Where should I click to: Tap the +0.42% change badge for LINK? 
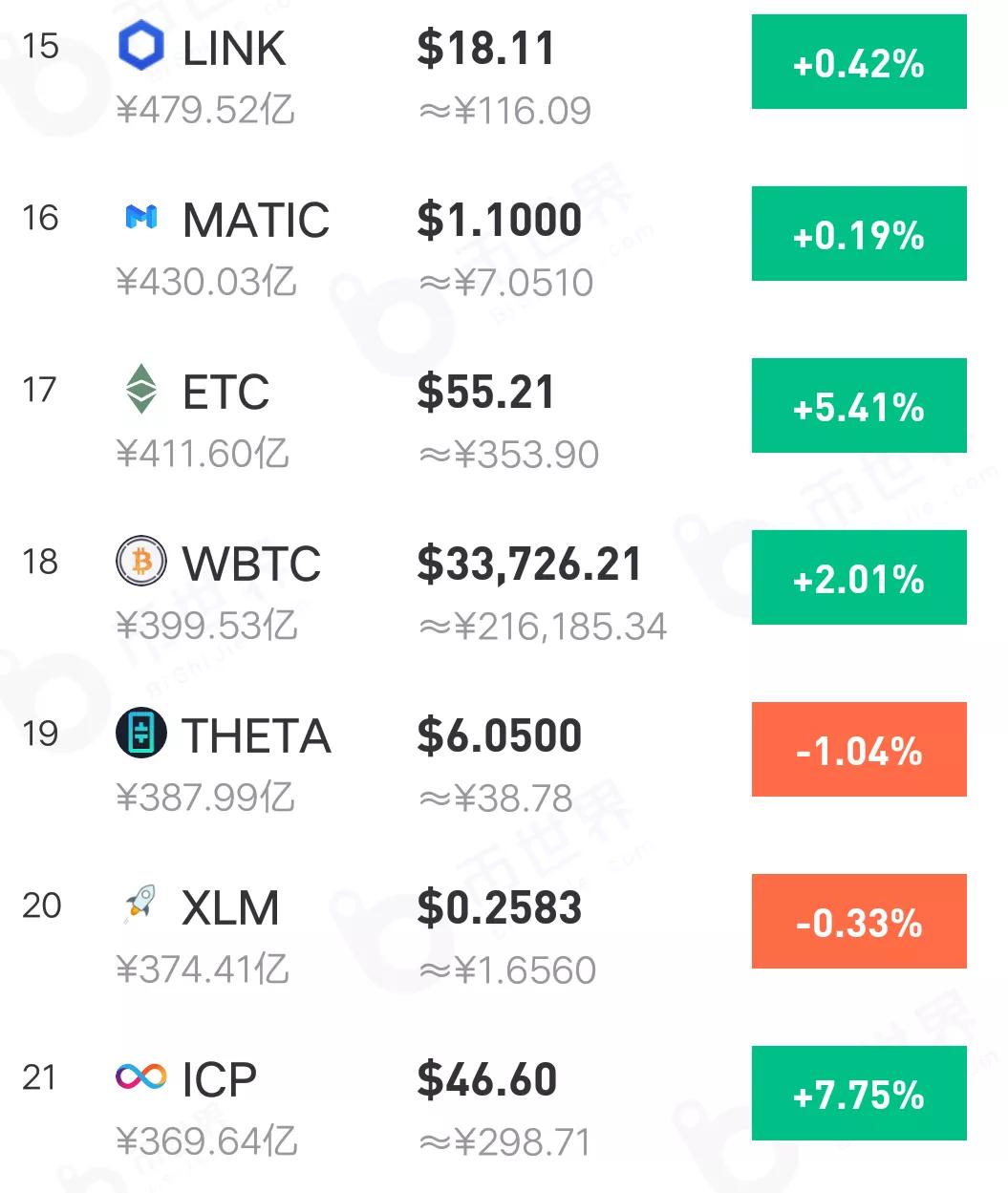pyautogui.click(x=859, y=62)
